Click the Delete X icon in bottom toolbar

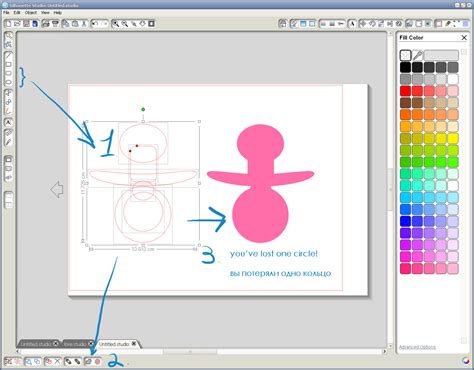(x=57, y=361)
